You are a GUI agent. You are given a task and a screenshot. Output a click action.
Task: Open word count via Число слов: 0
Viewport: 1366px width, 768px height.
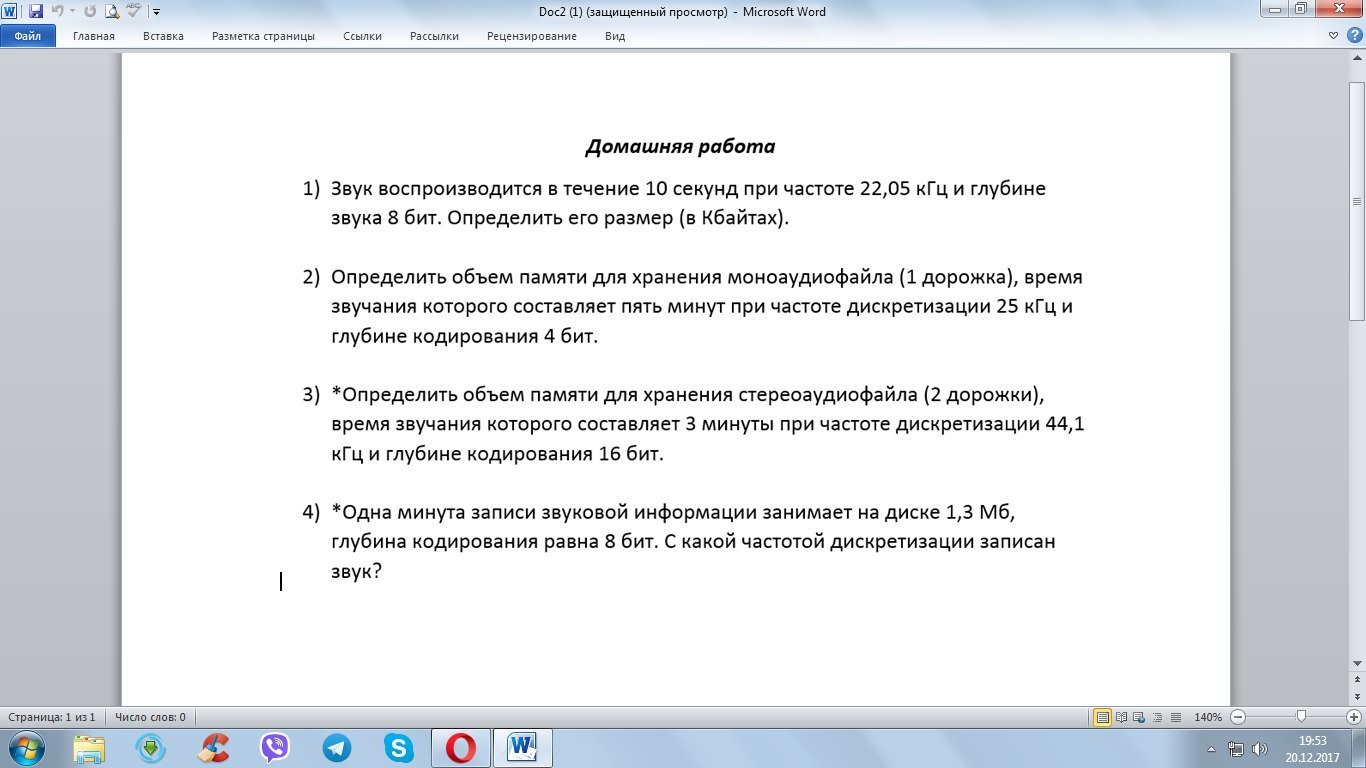click(150, 717)
